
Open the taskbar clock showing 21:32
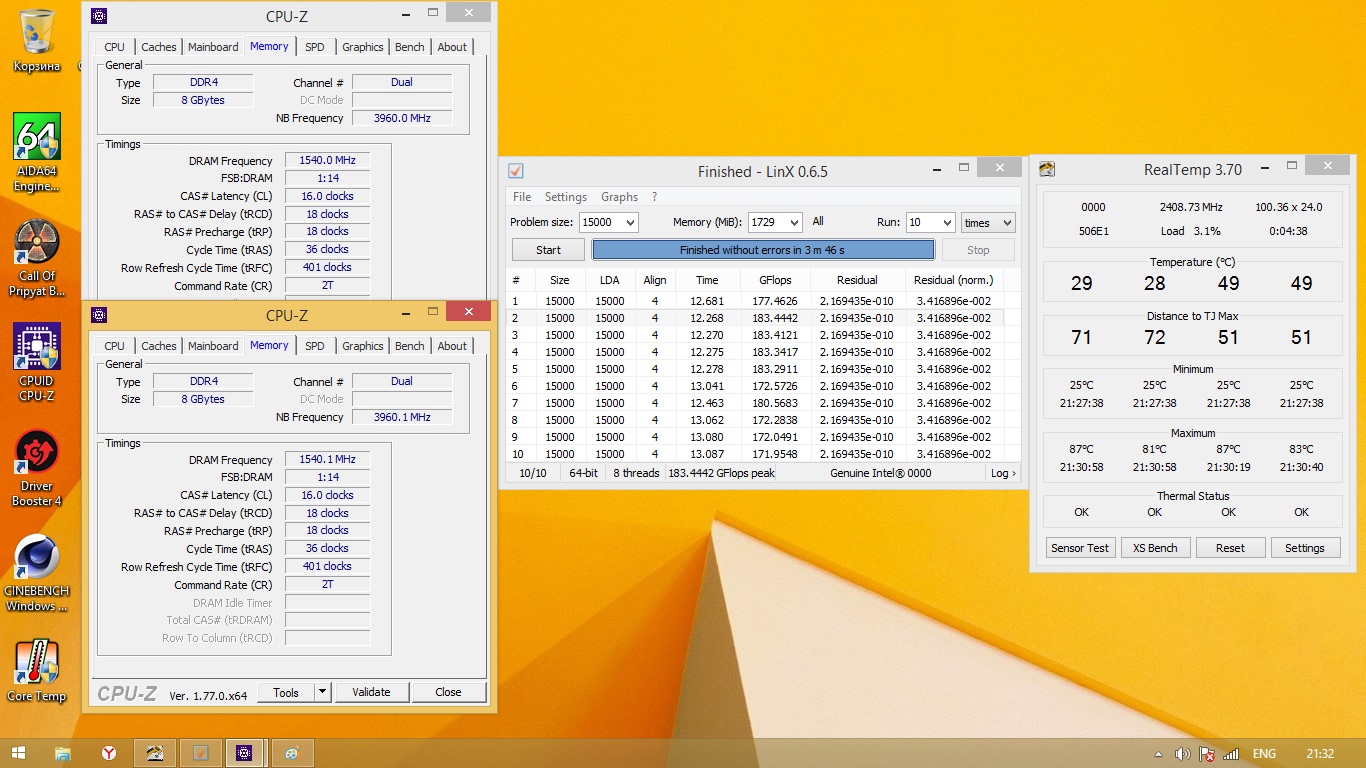(x=1320, y=754)
